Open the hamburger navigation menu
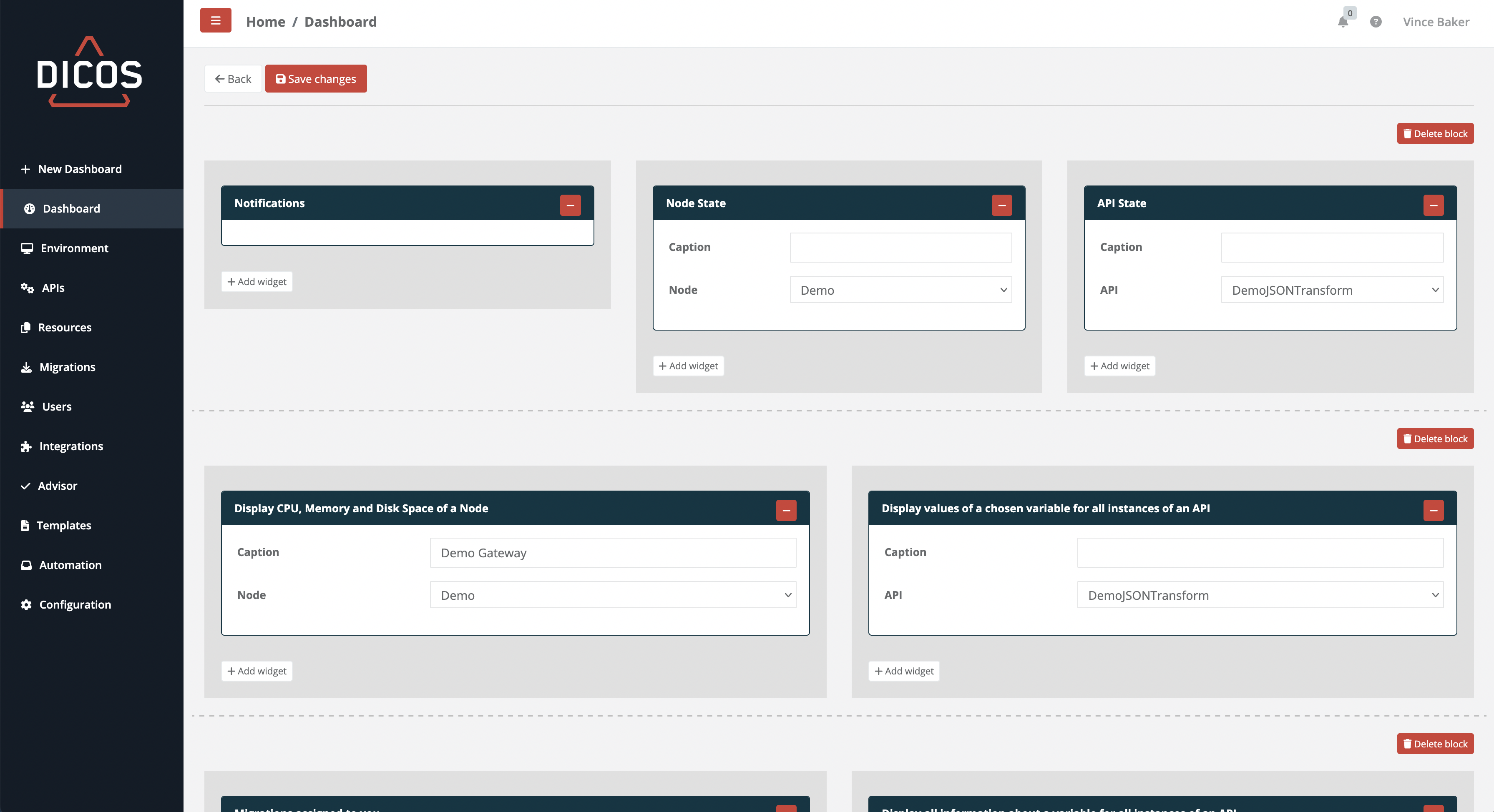The image size is (1494, 812). (x=215, y=20)
